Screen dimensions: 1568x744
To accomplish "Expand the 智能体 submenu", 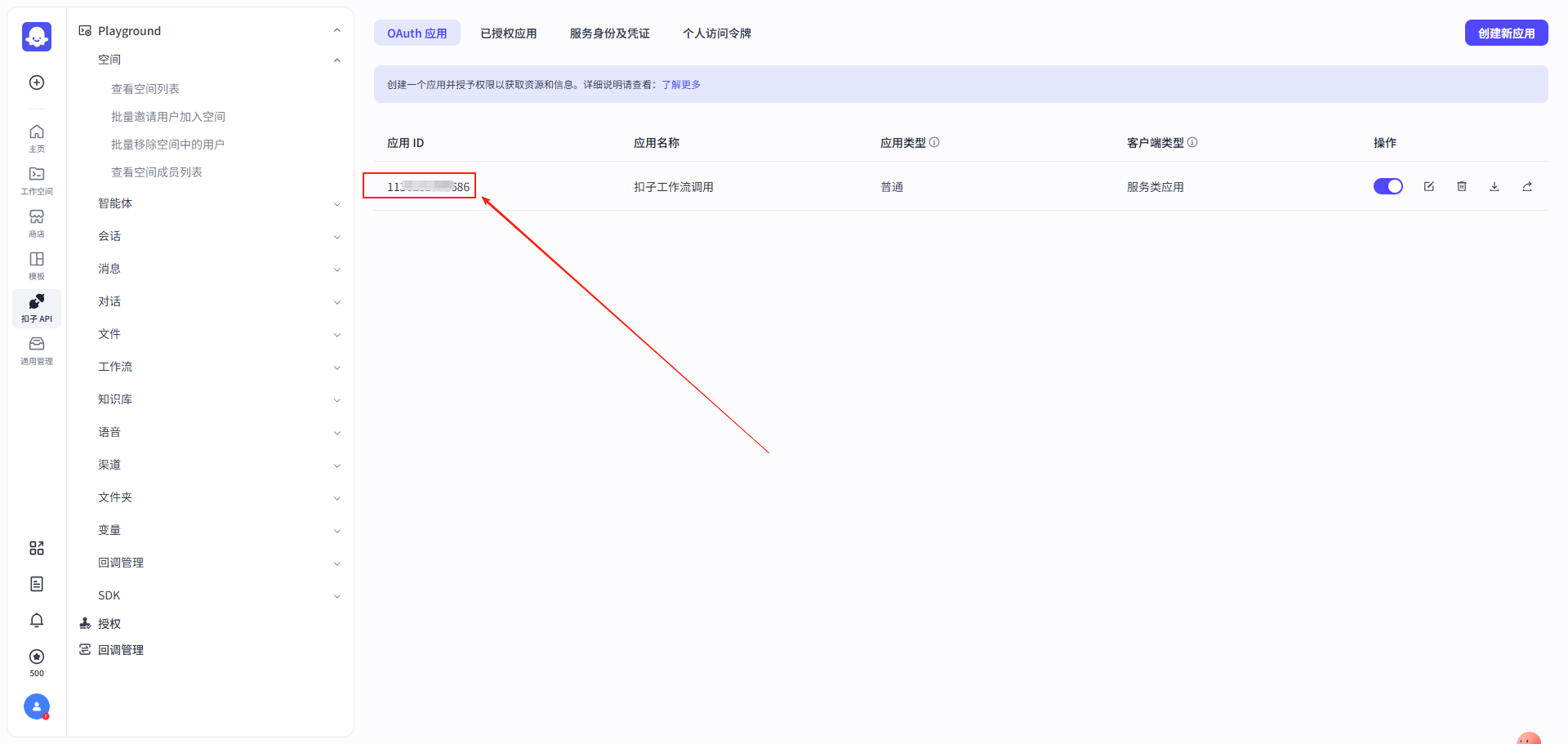I will (337, 204).
